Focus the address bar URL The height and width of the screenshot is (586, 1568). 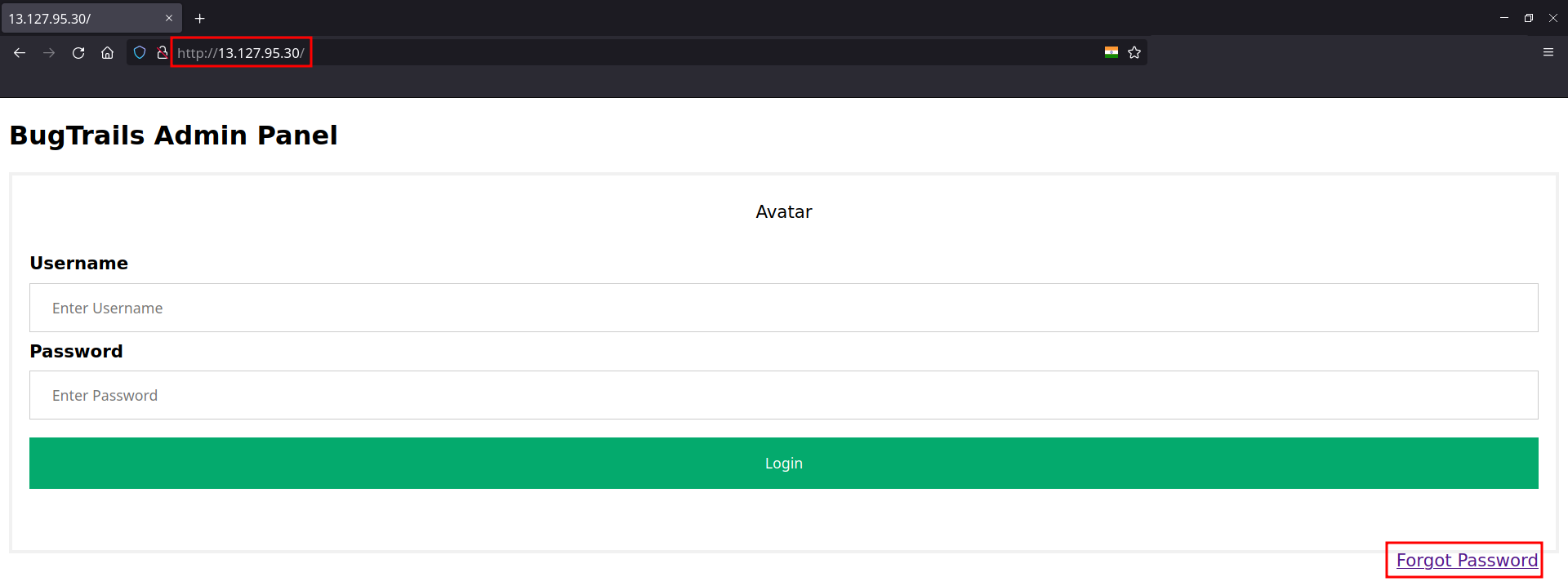(572, 53)
